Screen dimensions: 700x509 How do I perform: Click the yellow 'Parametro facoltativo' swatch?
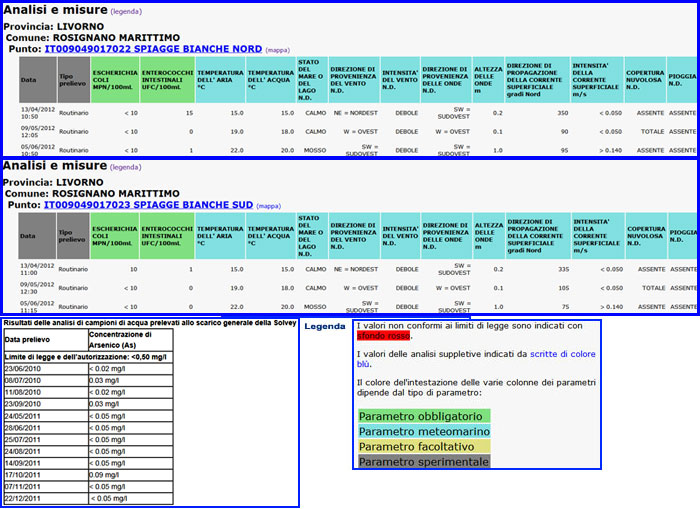point(424,446)
